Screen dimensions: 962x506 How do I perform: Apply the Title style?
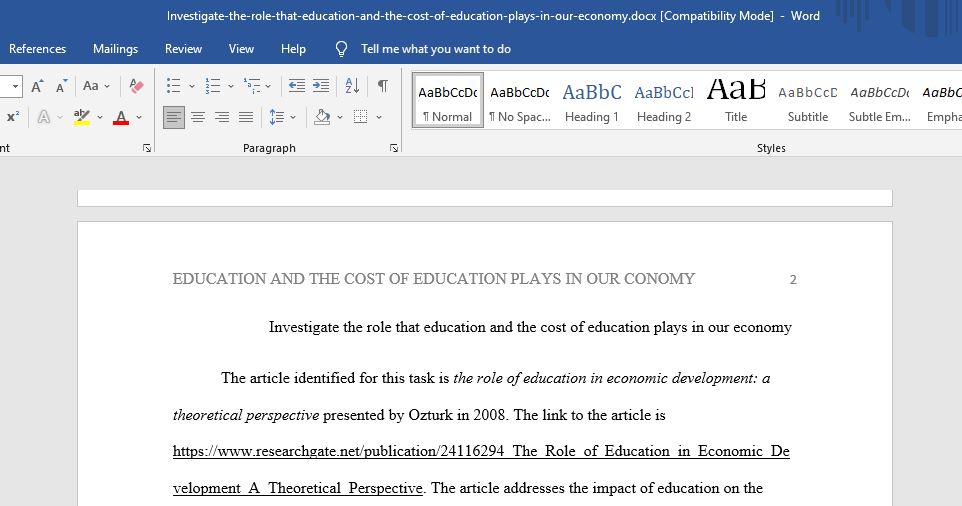click(x=736, y=101)
